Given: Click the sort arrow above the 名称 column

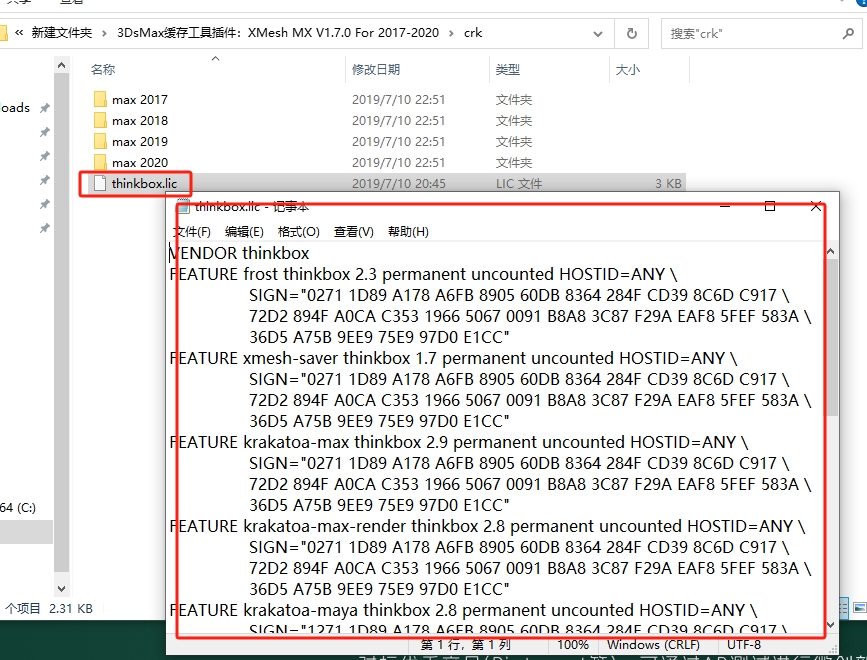Looking at the screenshot, I should tap(216, 58).
